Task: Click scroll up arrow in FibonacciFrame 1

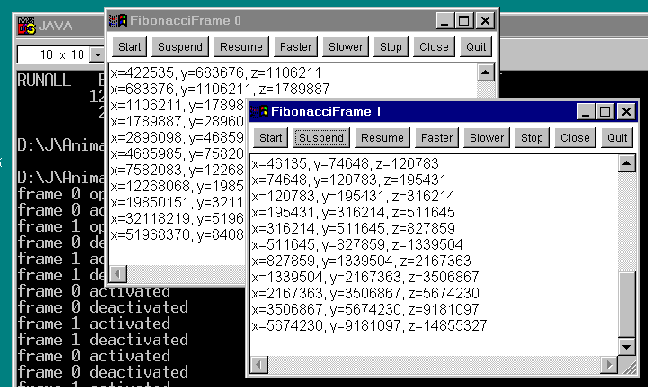Action: pos(627,164)
